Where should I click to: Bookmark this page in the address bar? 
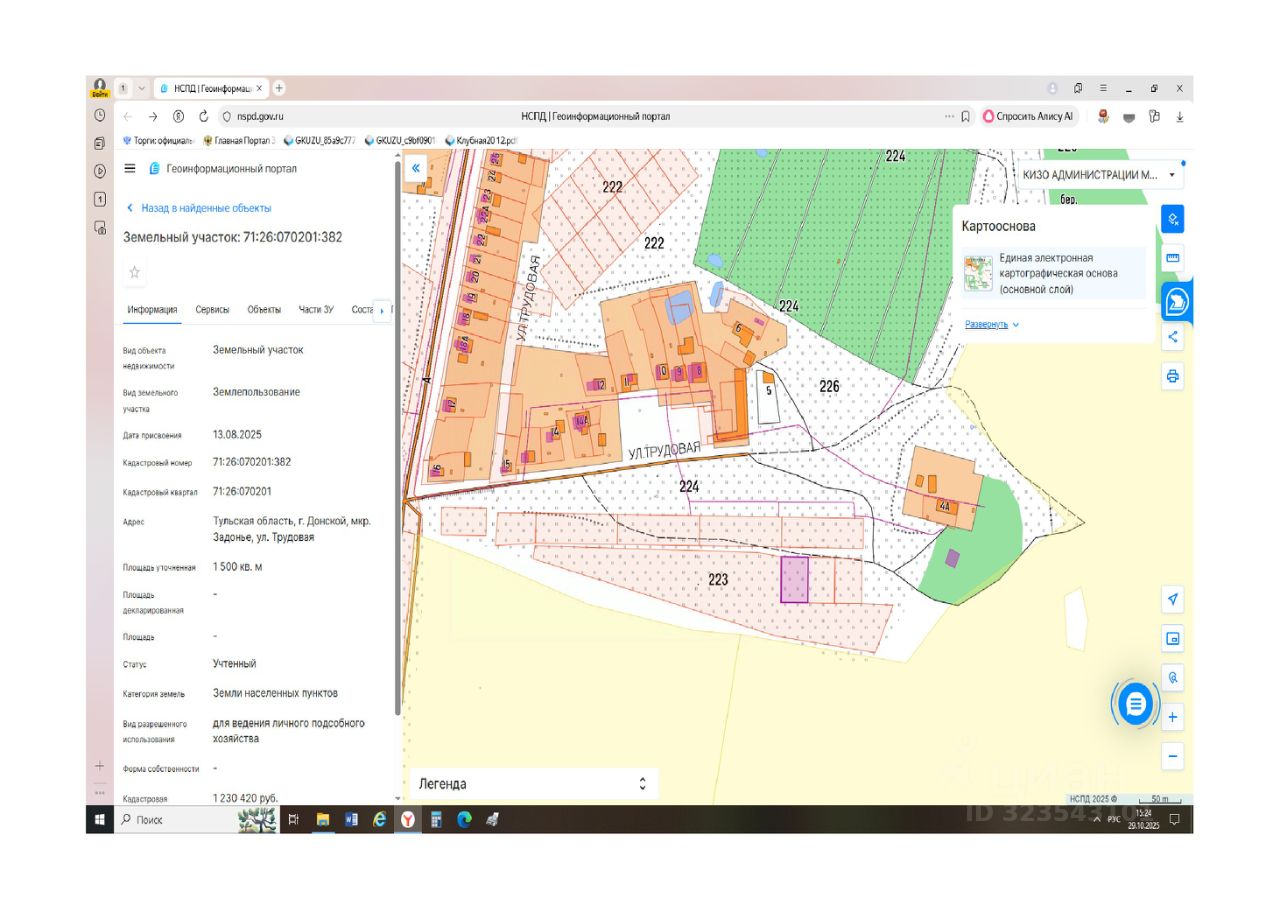tap(965, 116)
